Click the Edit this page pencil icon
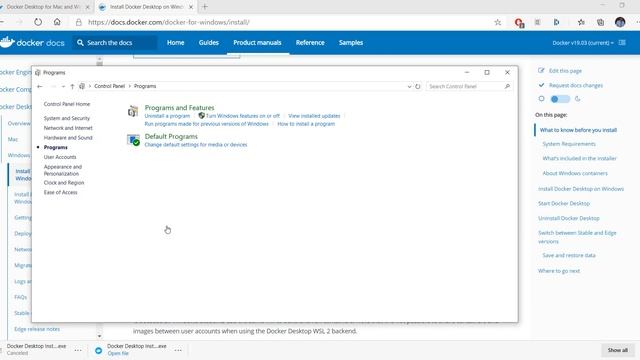This screenshot has width=640, height=360. point(541,71)
